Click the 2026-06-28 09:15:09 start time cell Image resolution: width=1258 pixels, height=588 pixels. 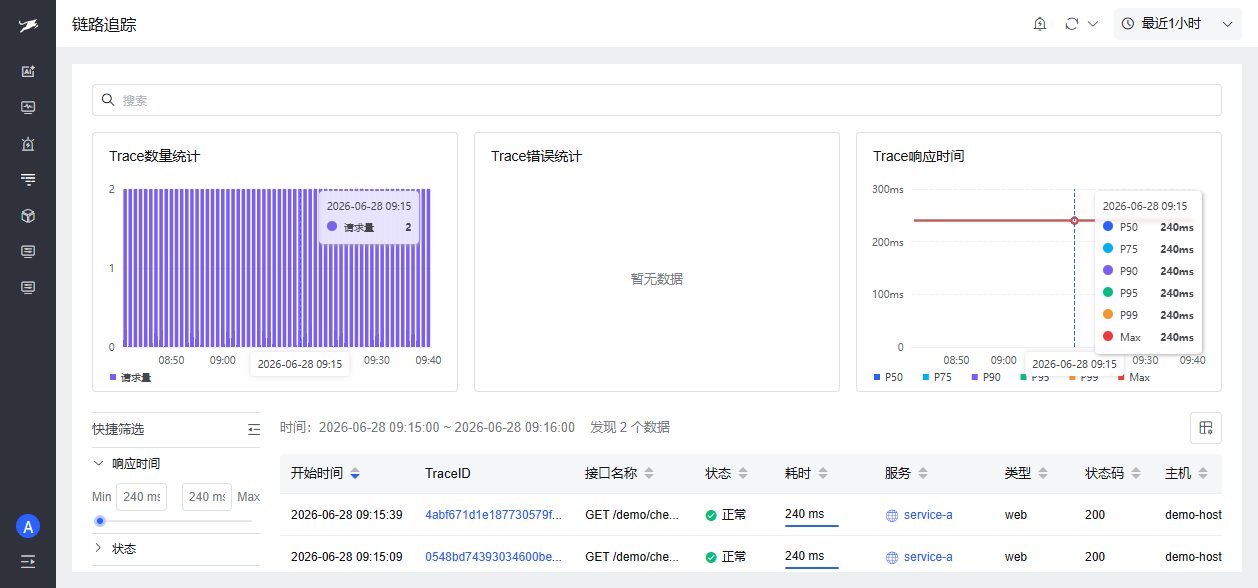pyautogui.click(x=347, y=557)
